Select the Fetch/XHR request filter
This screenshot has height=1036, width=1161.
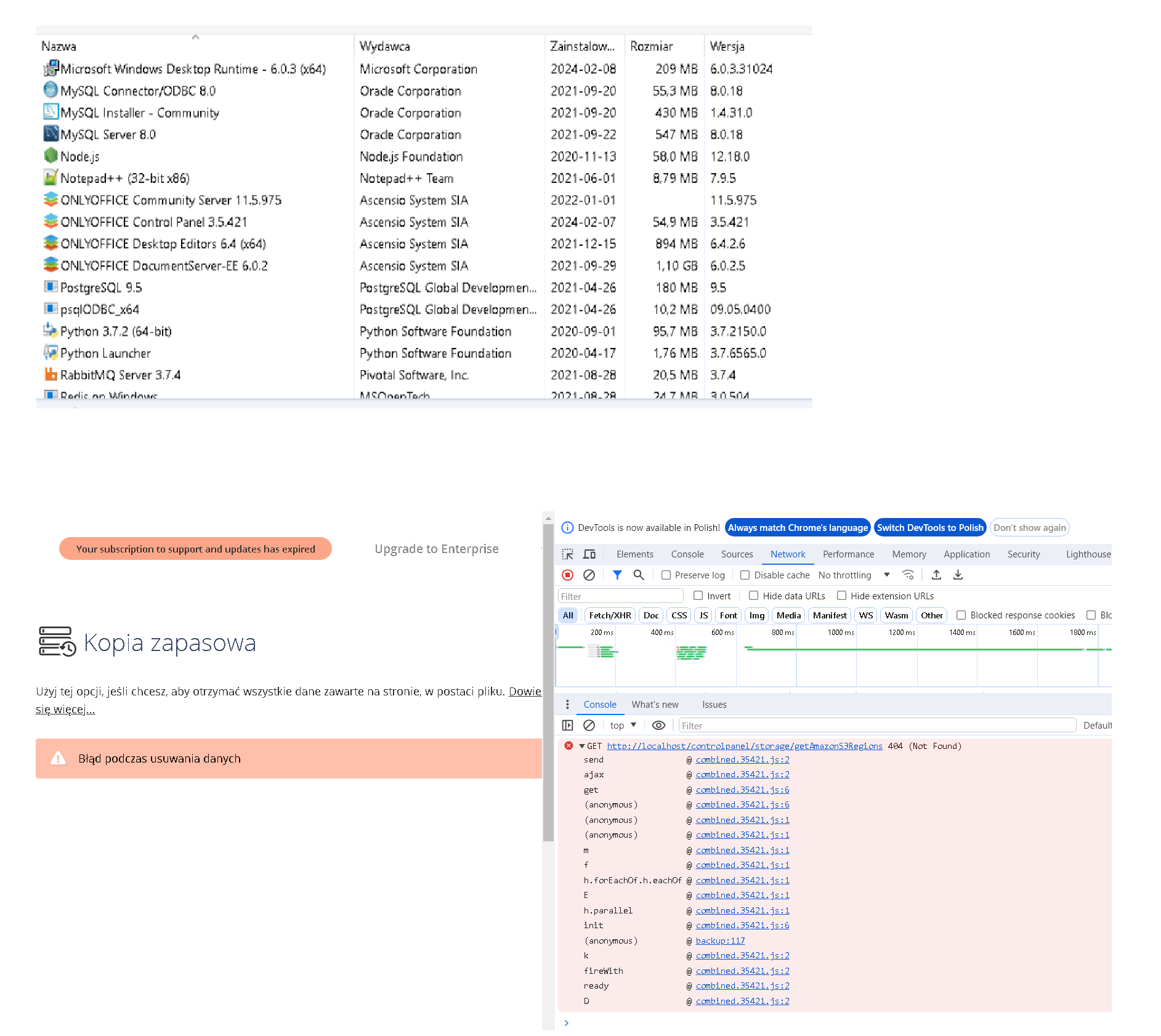[x=610, y=615]
